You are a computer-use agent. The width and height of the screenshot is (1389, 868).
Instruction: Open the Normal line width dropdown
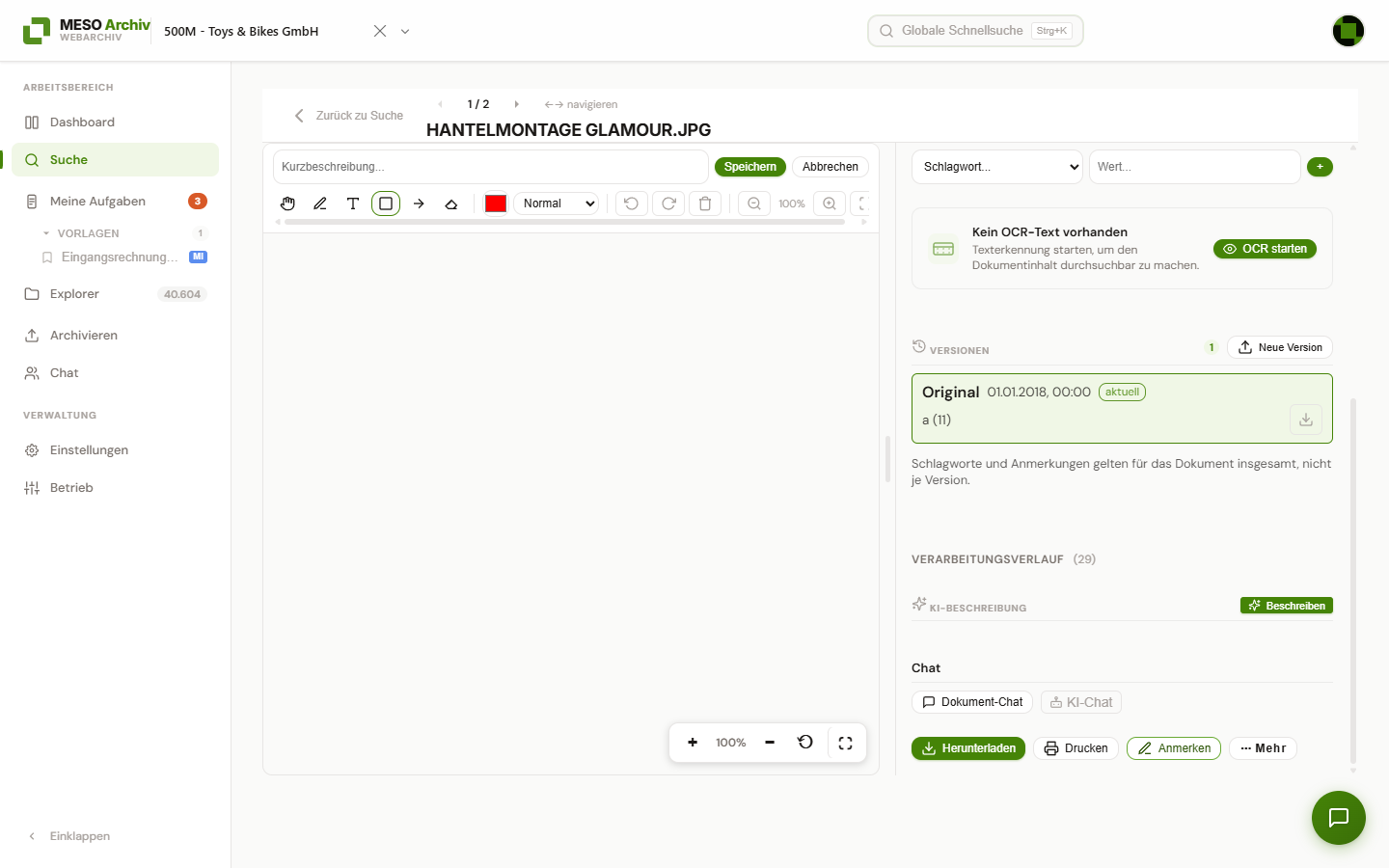click(557, 203)
